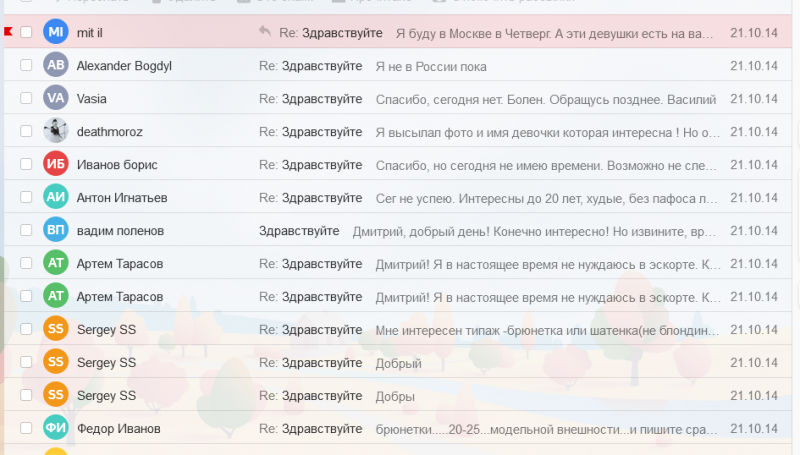Select the Антон Игнатьев email checkbox
The height and width of the screenshot is (455, 800).
[26, 197]
